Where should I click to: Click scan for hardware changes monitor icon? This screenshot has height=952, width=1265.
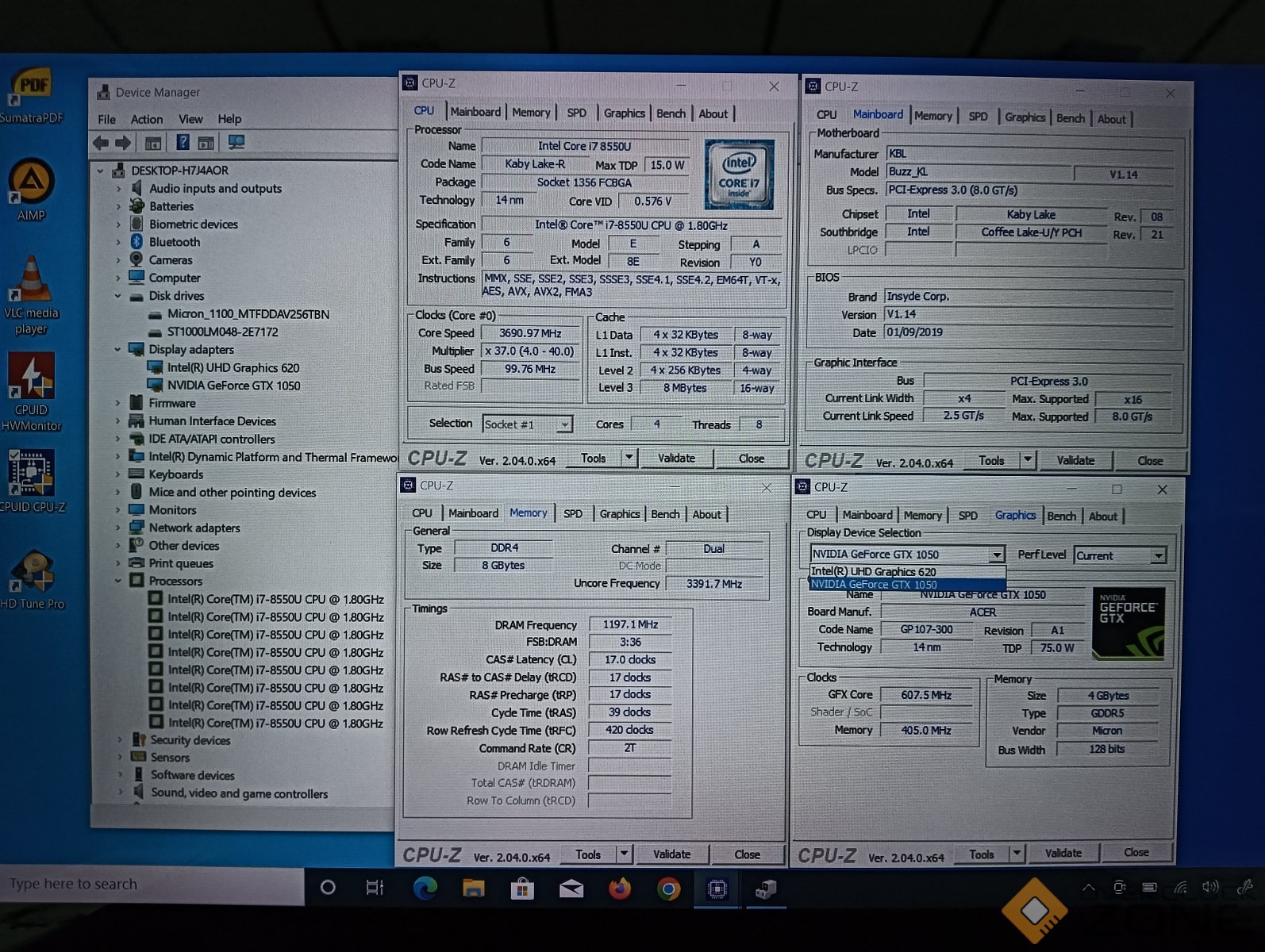(236, 143)
